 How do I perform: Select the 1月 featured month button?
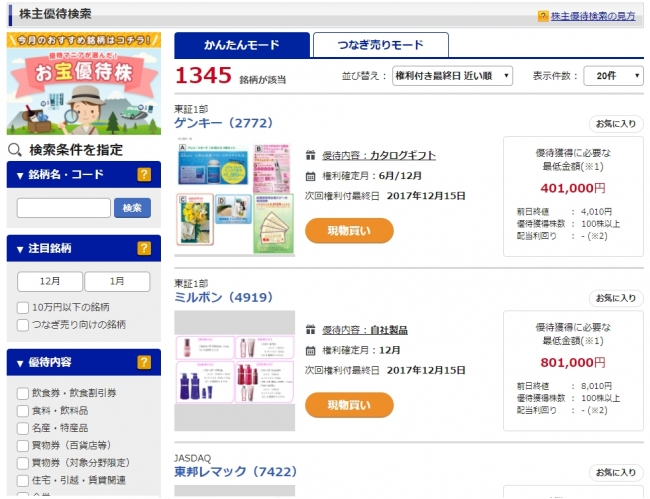(117, 281)
